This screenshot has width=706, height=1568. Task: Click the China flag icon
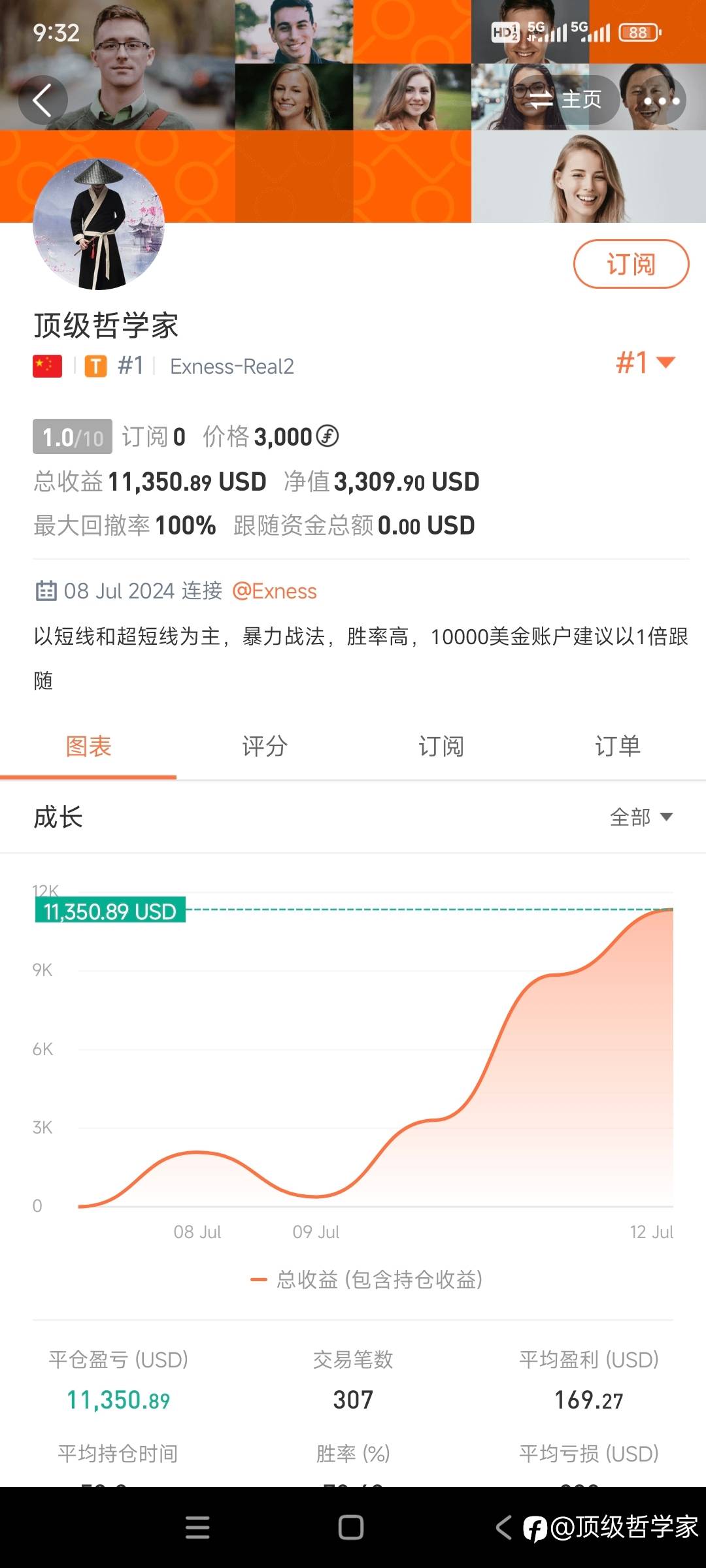pos(47,366)
